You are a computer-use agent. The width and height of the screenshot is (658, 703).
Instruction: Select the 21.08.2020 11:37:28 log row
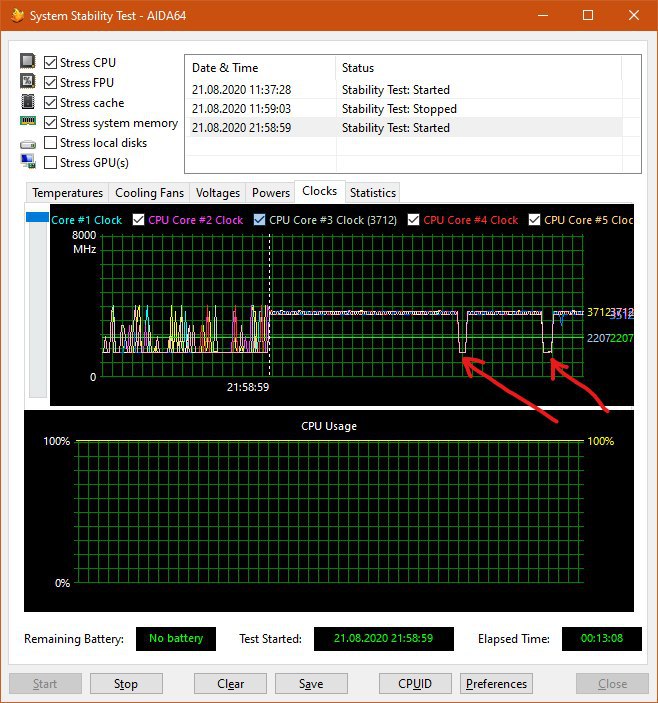click(x=406, y=90)
